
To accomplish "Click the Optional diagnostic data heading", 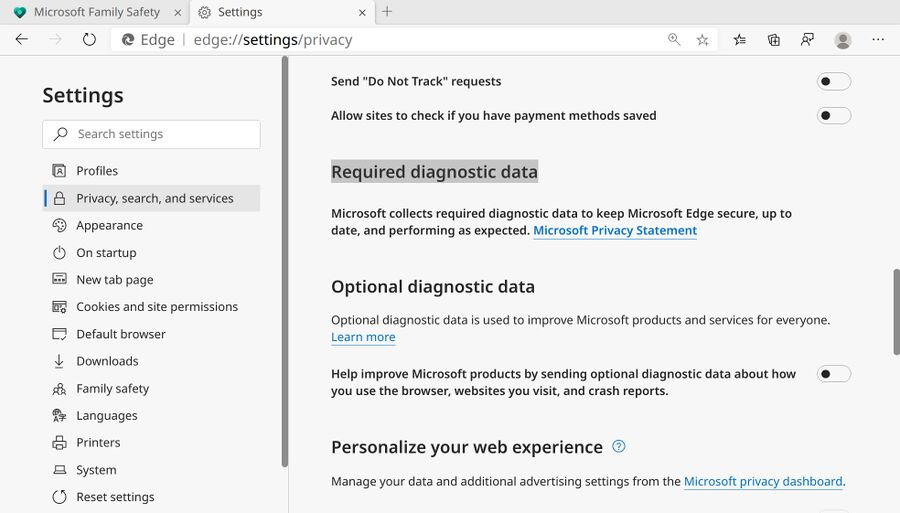I will [x=433, y=287].
